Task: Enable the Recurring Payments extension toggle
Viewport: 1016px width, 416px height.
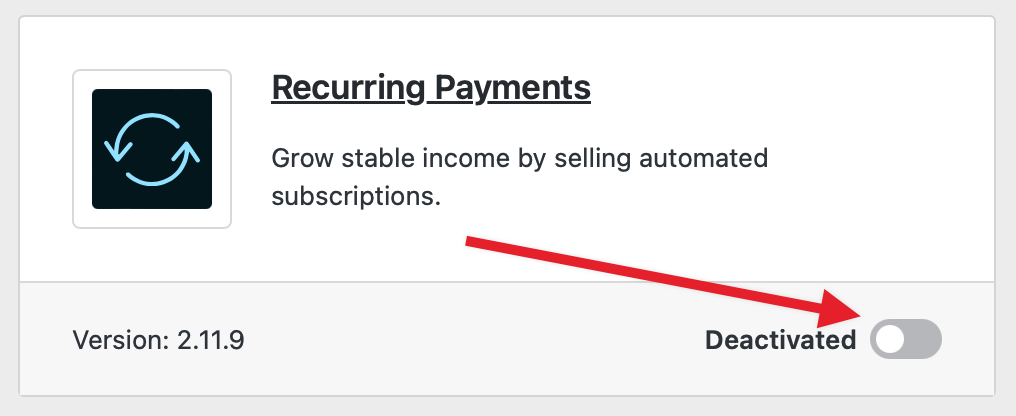Action: click(x=906, y=340)
